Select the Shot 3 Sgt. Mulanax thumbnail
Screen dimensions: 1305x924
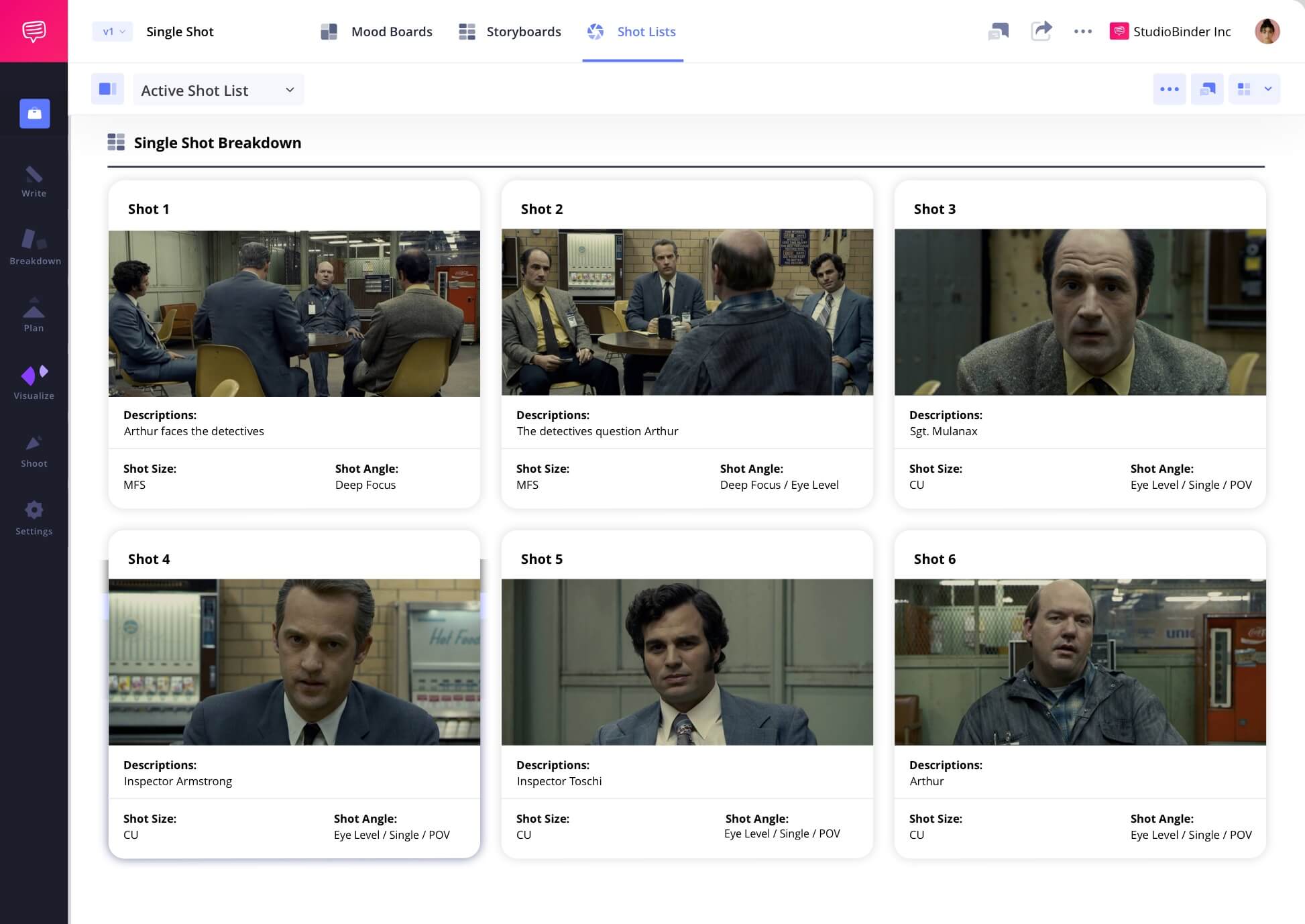(1080, 312)
